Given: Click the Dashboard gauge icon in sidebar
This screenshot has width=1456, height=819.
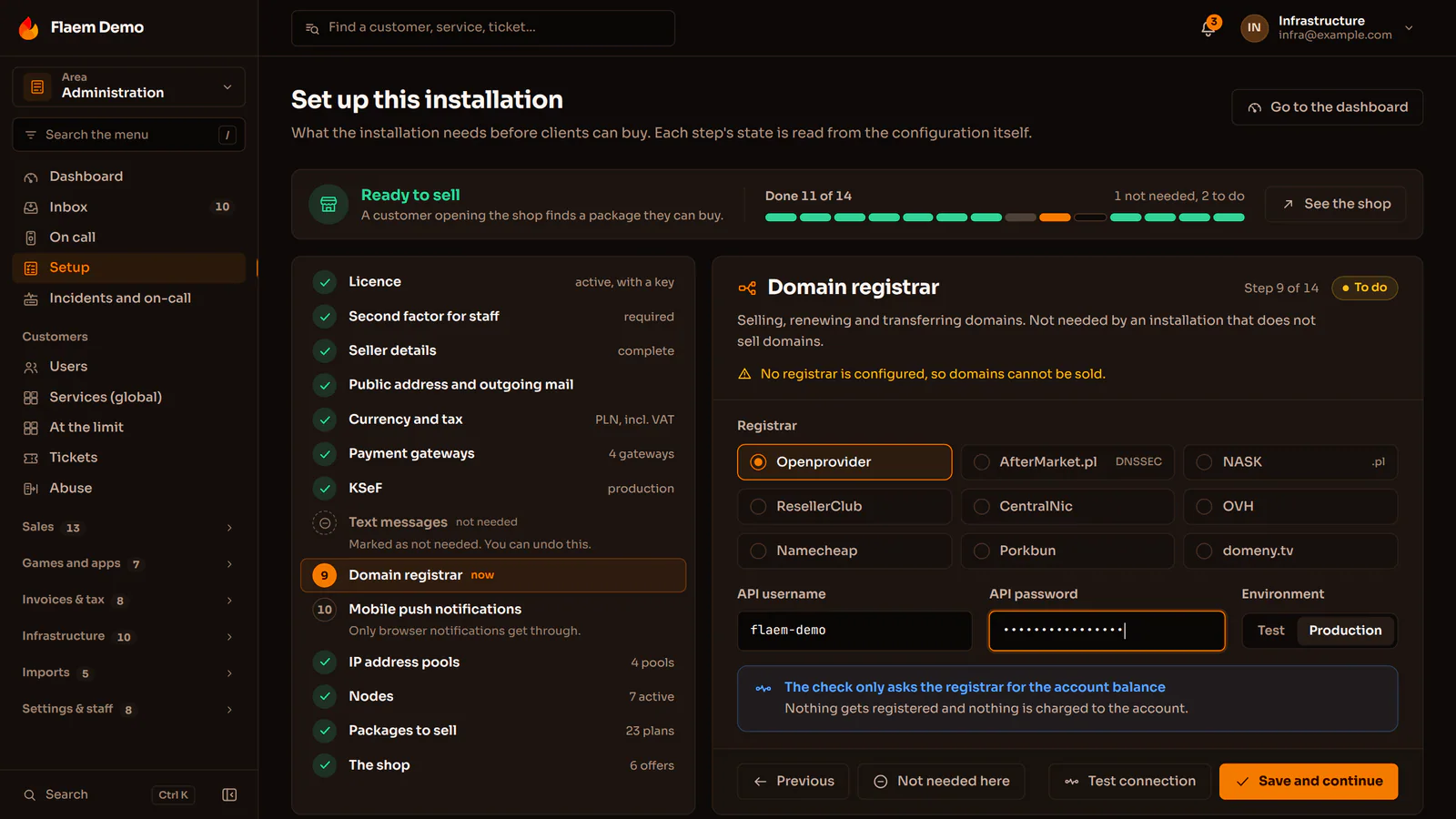Looking at the screenshot, I should [x=31, y=177].
